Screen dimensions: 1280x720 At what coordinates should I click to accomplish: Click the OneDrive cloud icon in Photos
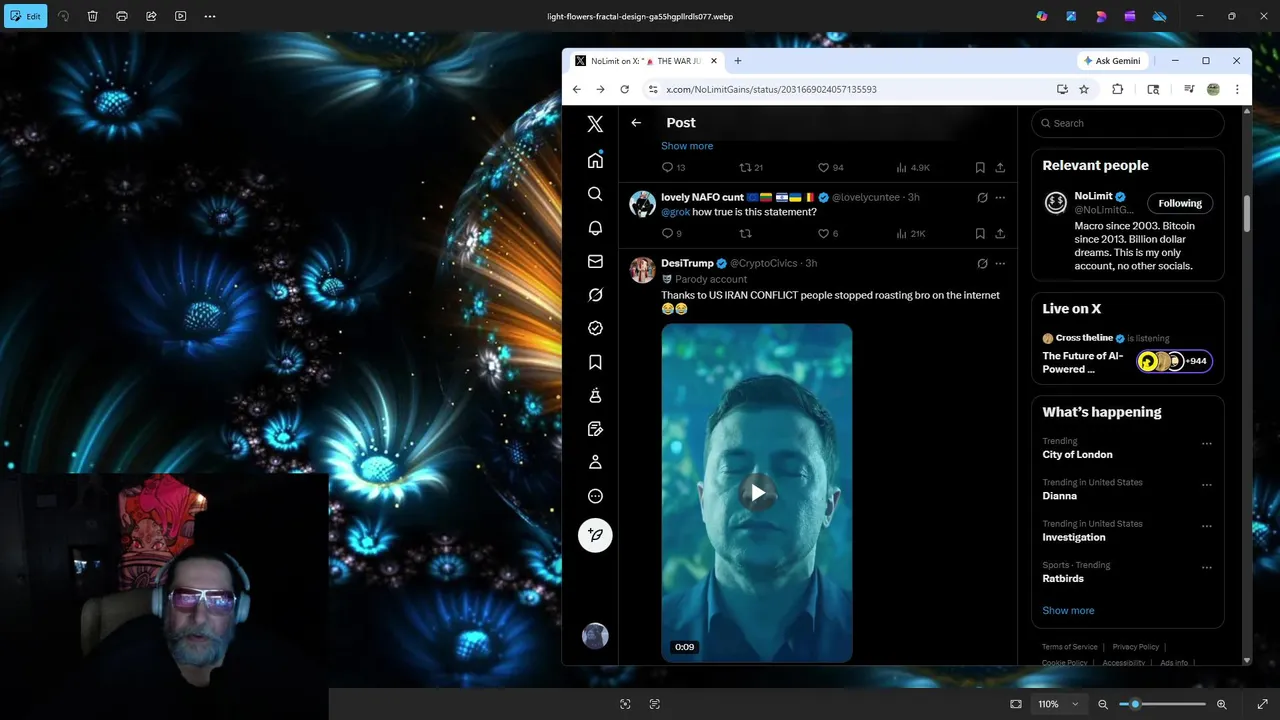[x=1160, y=16]
